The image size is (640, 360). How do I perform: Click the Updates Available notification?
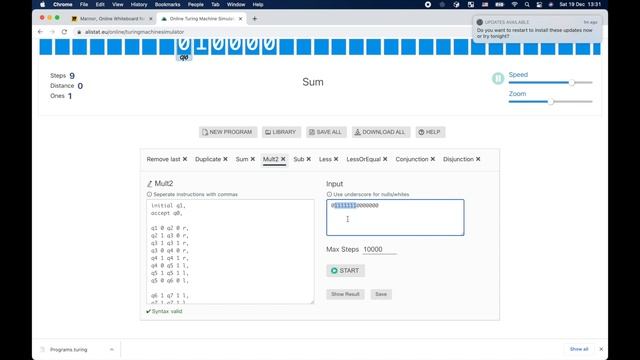(x=537, y=29)
